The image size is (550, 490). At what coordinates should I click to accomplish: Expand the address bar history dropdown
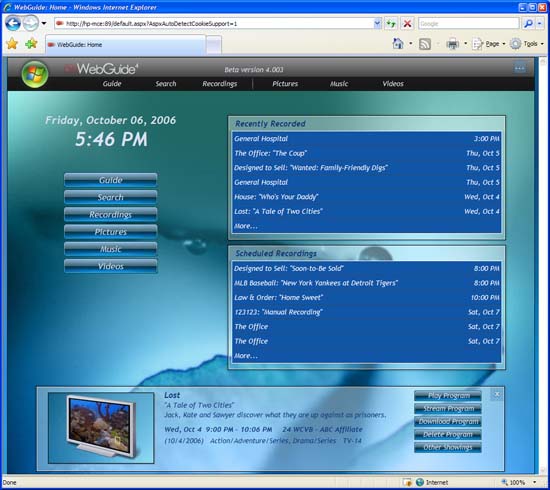pyautogui.click(x=377, y=24)
